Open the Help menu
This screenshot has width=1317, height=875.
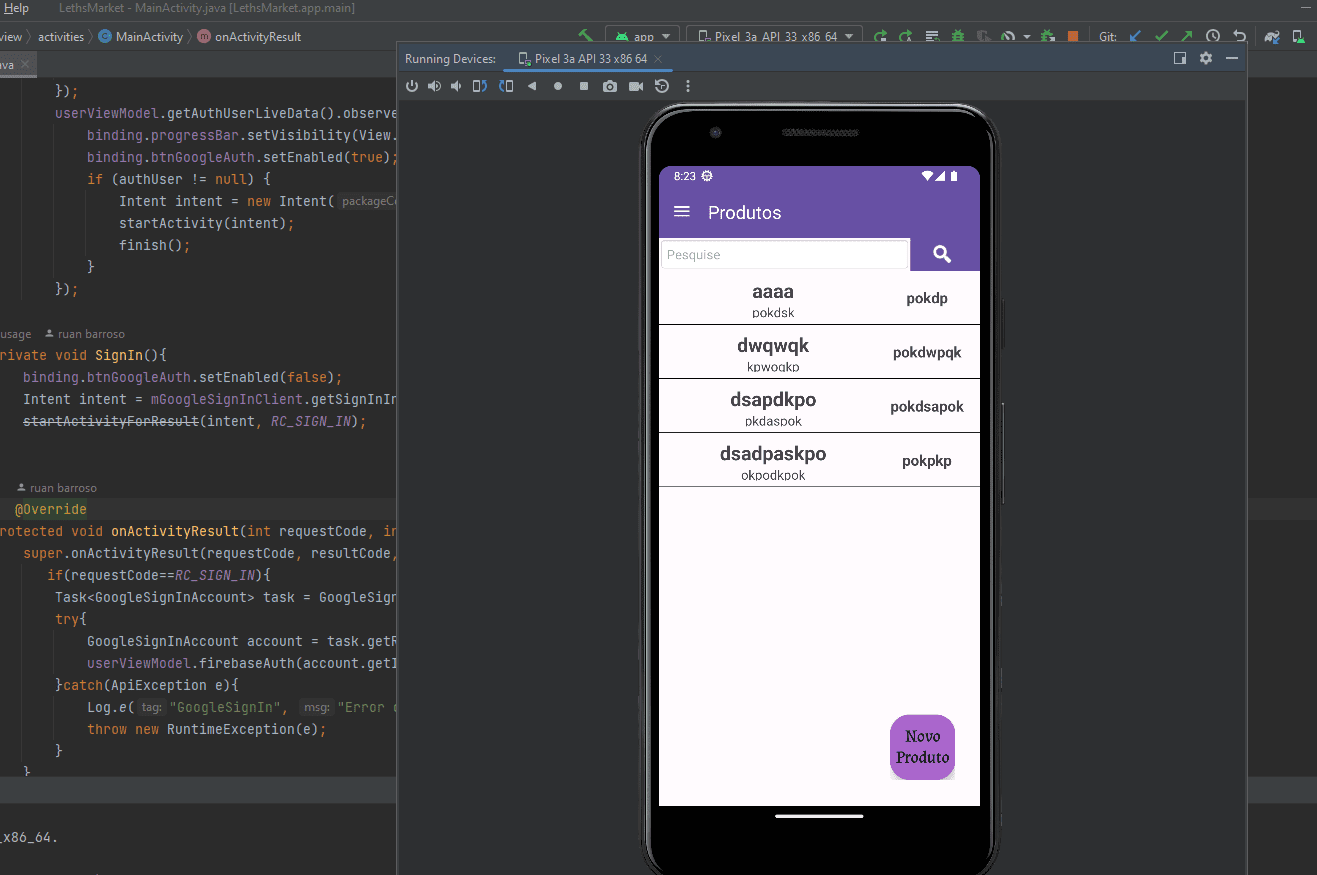tap(17, 8)
